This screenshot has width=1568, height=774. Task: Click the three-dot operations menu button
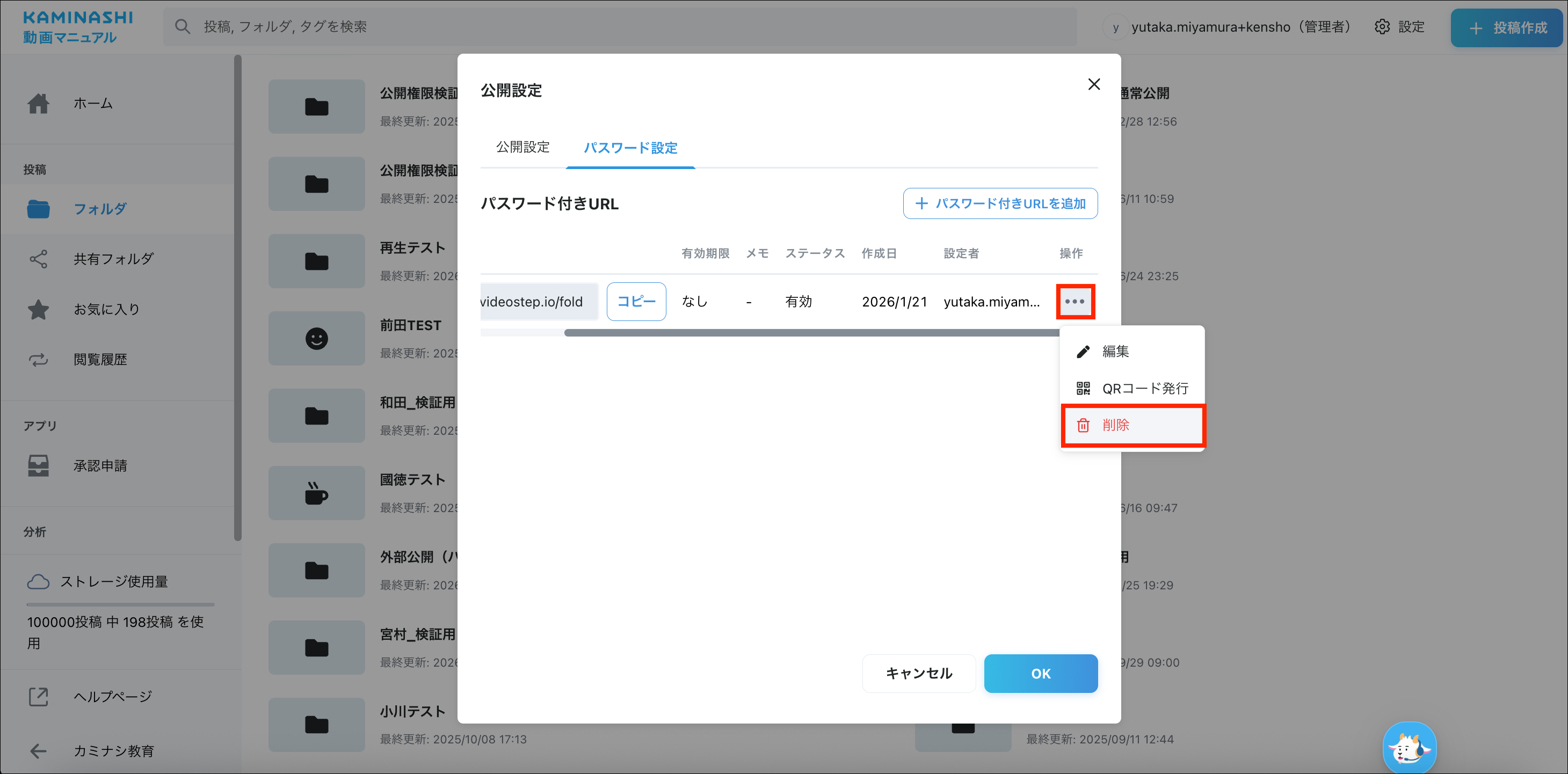[x=1075, y=301]
